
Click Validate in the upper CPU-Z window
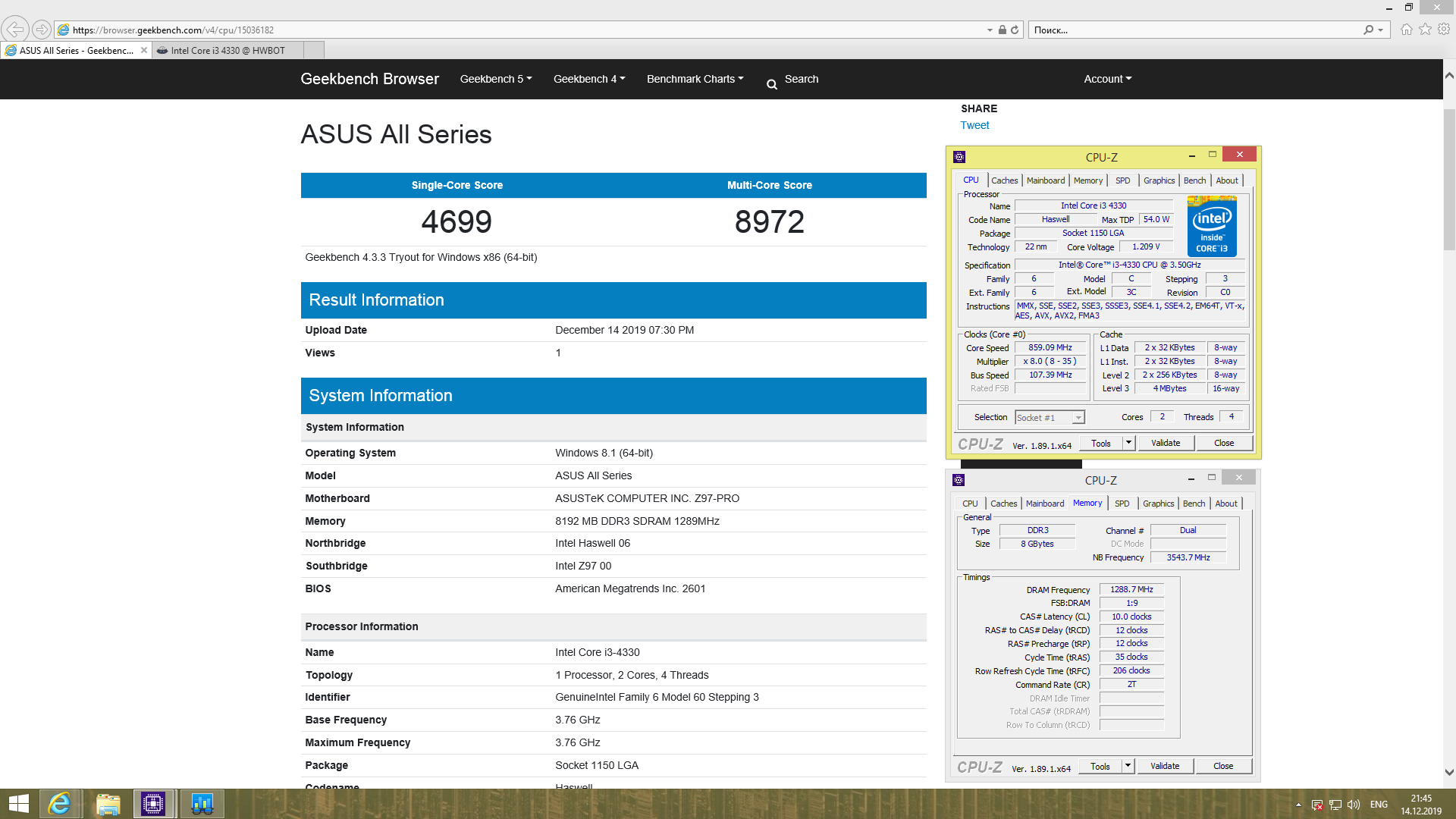1166,443
